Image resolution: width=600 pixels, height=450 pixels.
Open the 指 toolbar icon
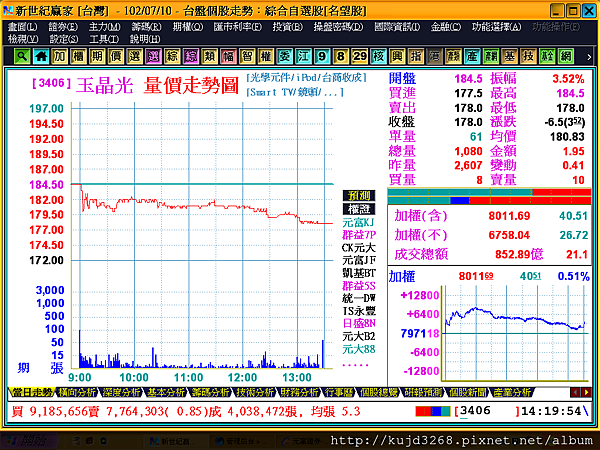coord(416,57)
